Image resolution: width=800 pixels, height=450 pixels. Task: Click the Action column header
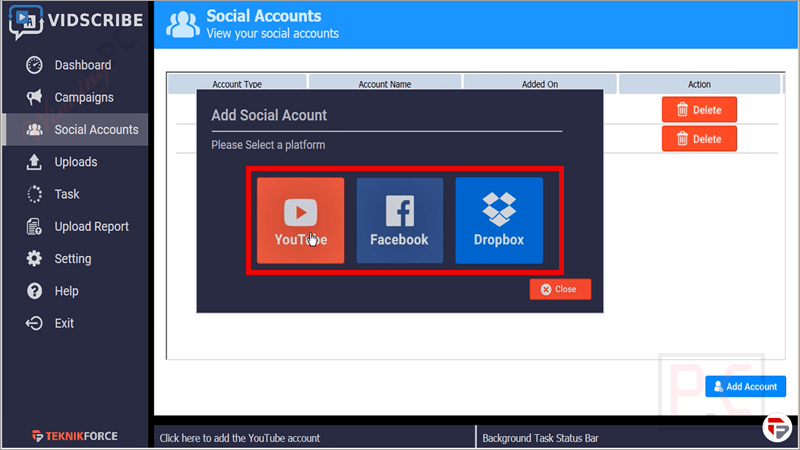tap(699, 84)
